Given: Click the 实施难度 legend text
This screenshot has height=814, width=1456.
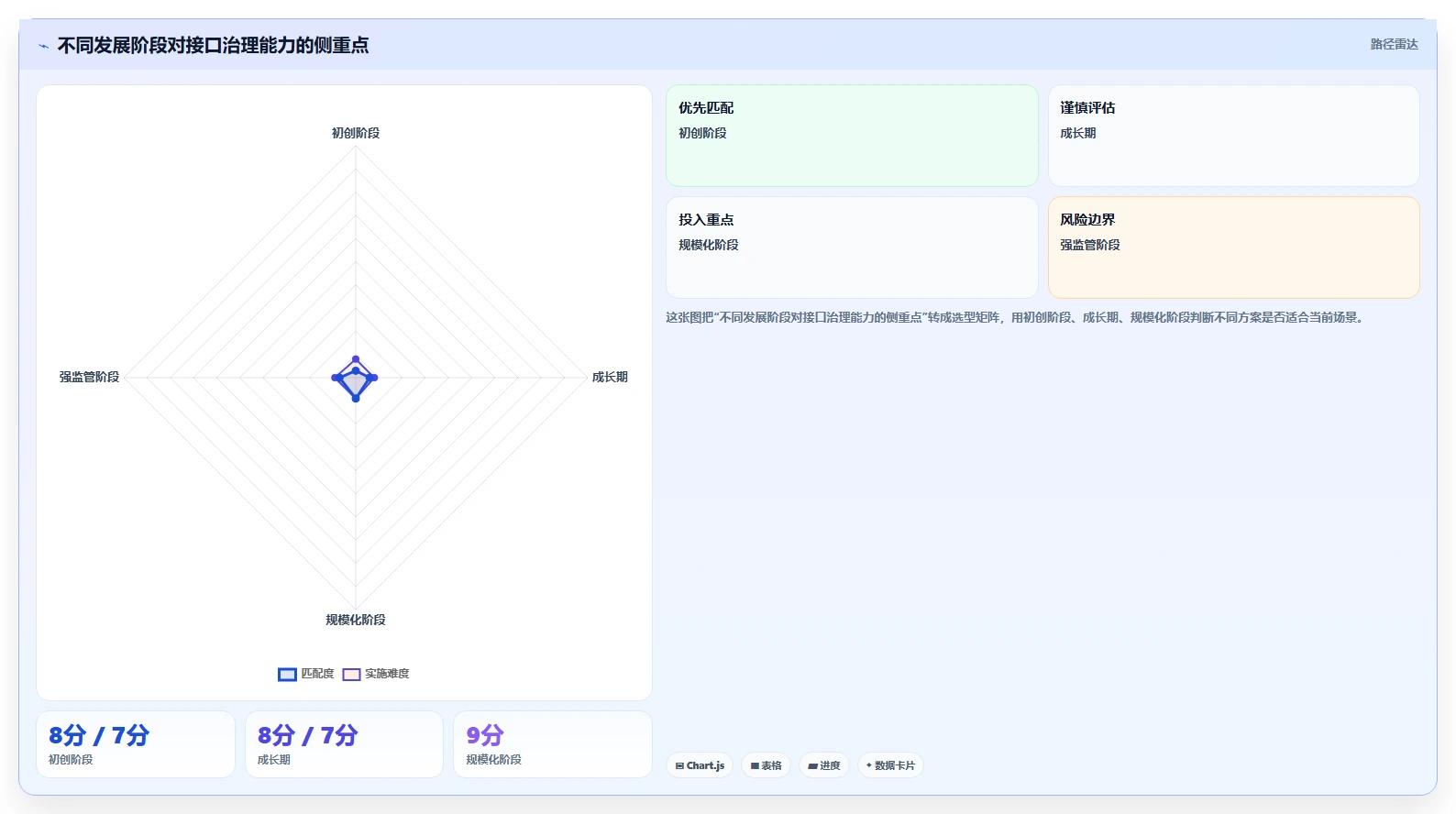Looking at the screenshot, I should pyautogui.click(x=387, y=674).
